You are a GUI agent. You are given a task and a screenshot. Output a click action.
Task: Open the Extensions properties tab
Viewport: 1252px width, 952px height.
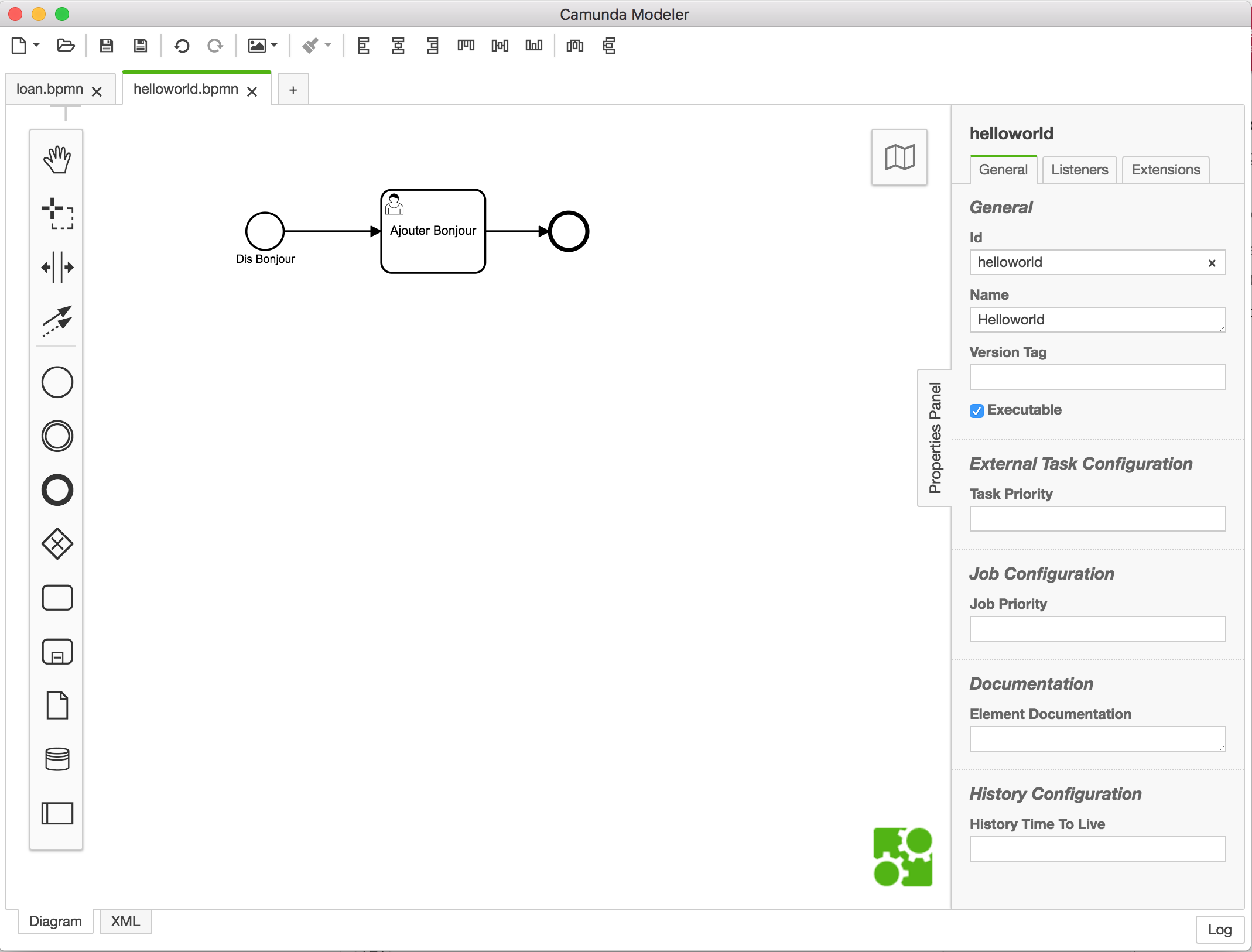tap(1165, 170)
